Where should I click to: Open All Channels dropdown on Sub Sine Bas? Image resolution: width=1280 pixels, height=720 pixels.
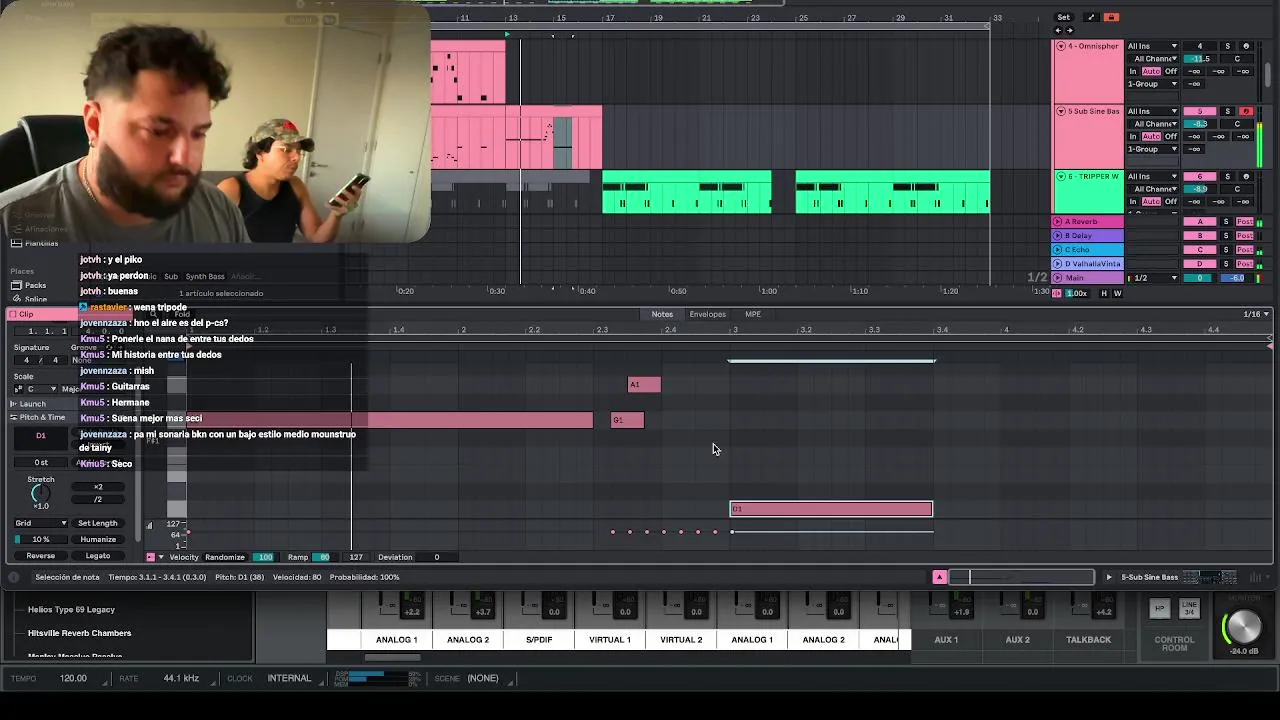(x=1153, y=124)
